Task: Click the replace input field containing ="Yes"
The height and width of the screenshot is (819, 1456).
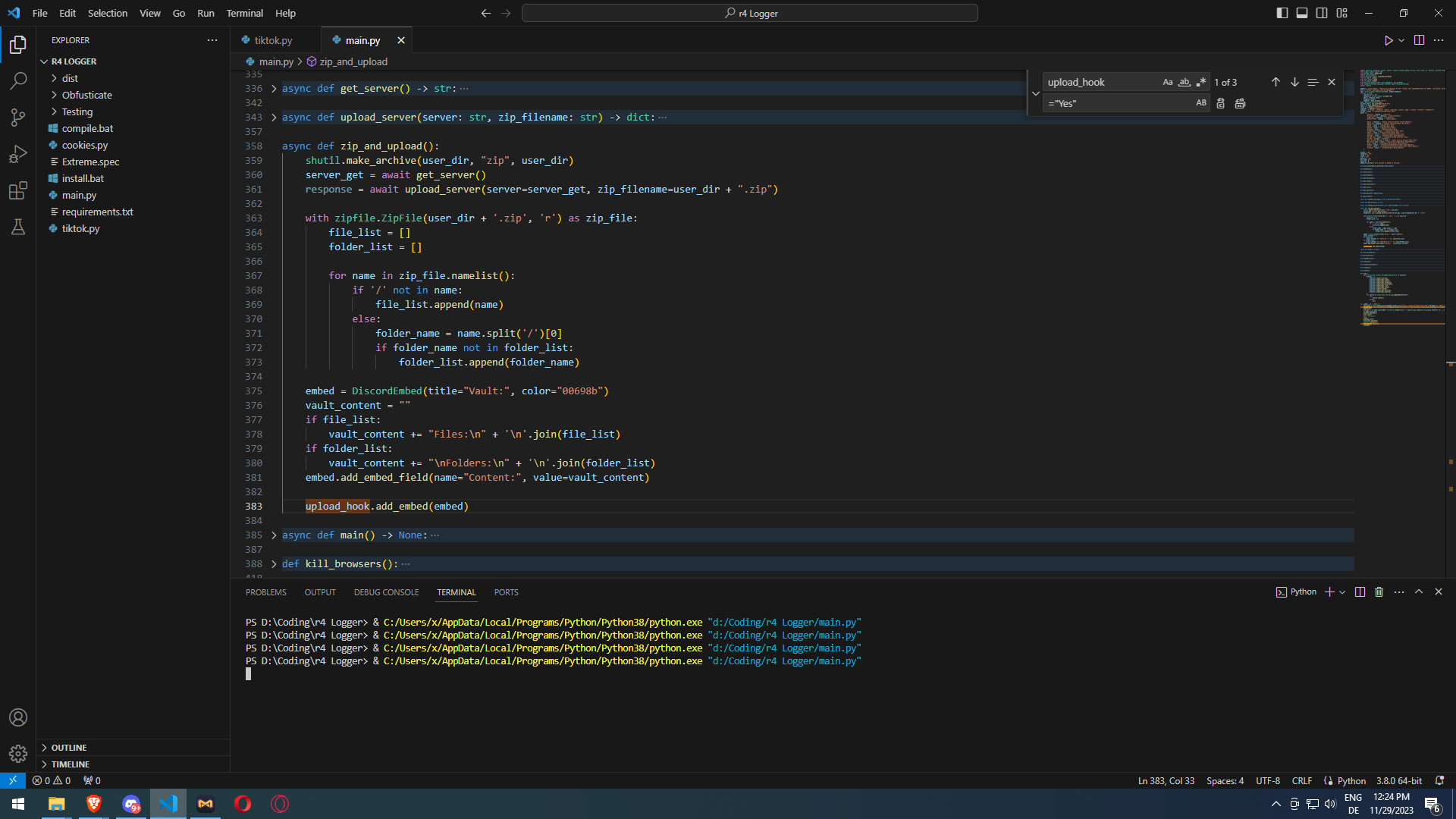Action: tap(1119, 103)
